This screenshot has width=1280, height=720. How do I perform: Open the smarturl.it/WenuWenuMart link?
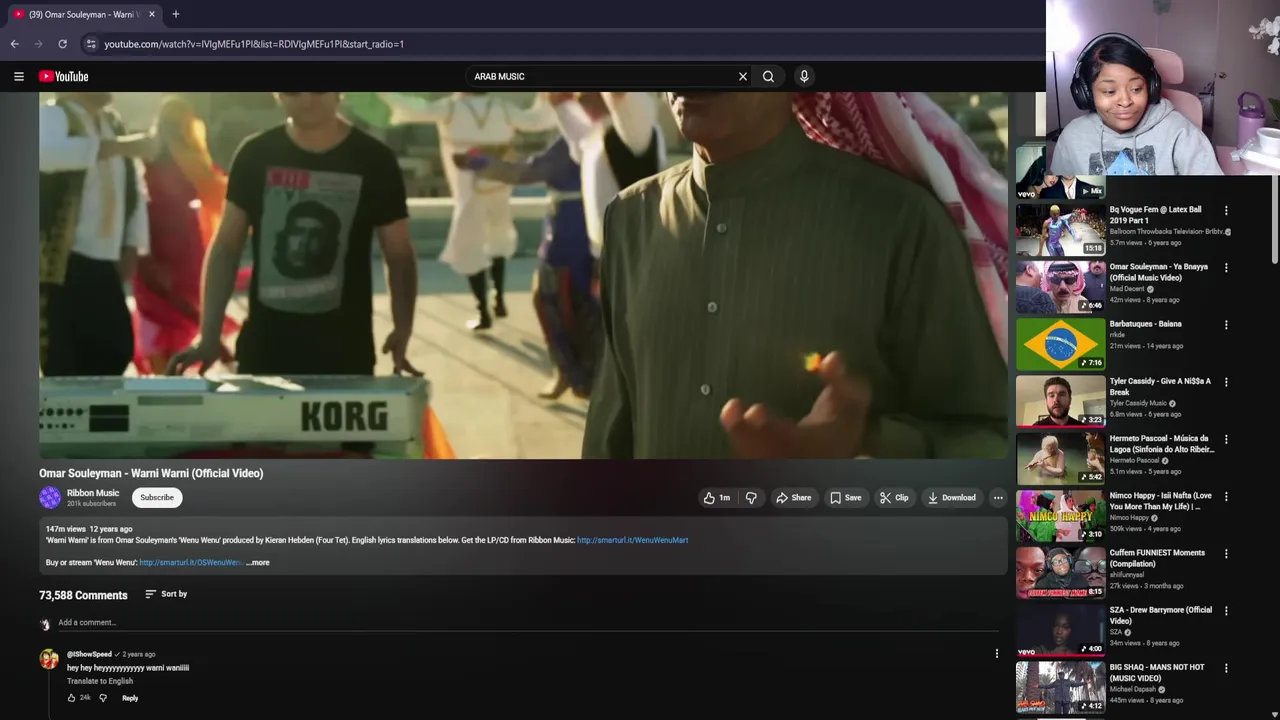pos(632,540)
